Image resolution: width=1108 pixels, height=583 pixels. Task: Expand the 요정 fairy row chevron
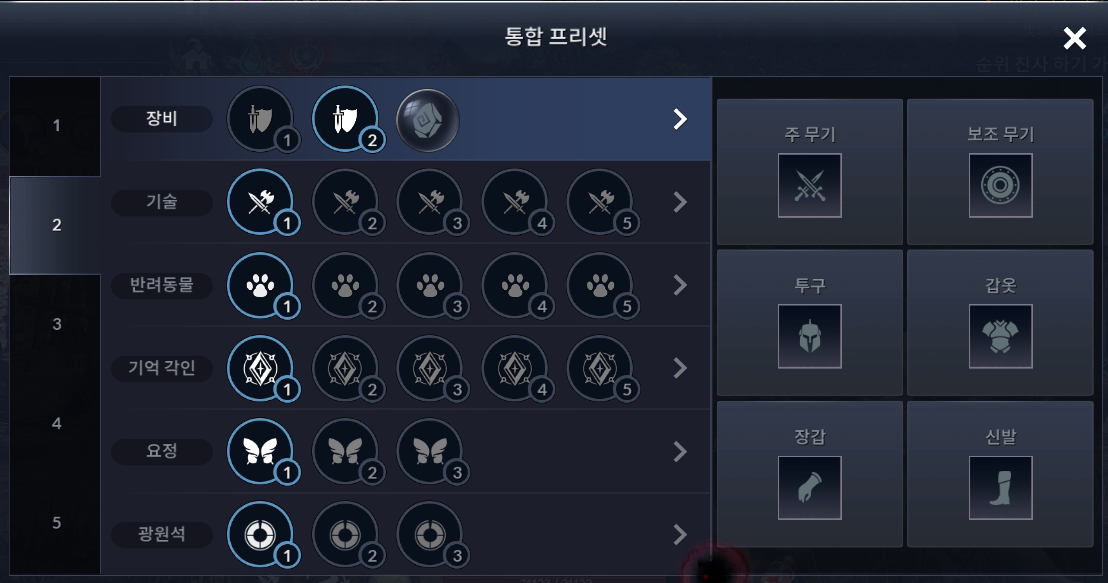click(x=680, y=452)
